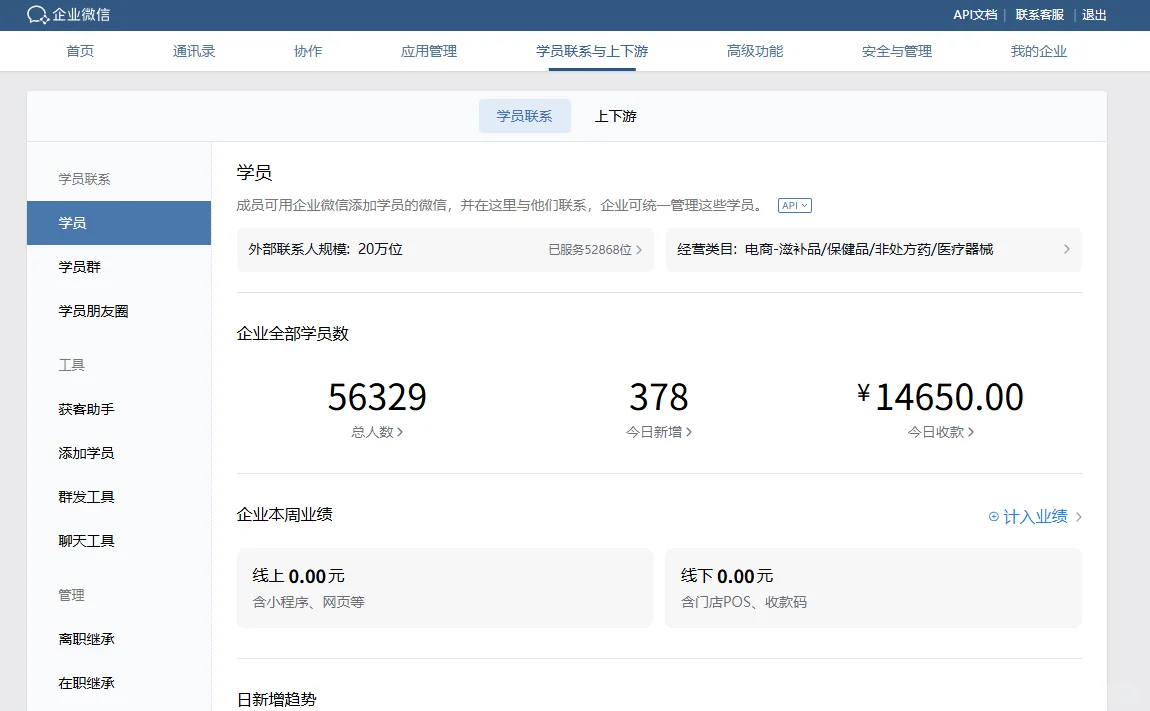Open 离职继承 under 管理

pos(85,638)
